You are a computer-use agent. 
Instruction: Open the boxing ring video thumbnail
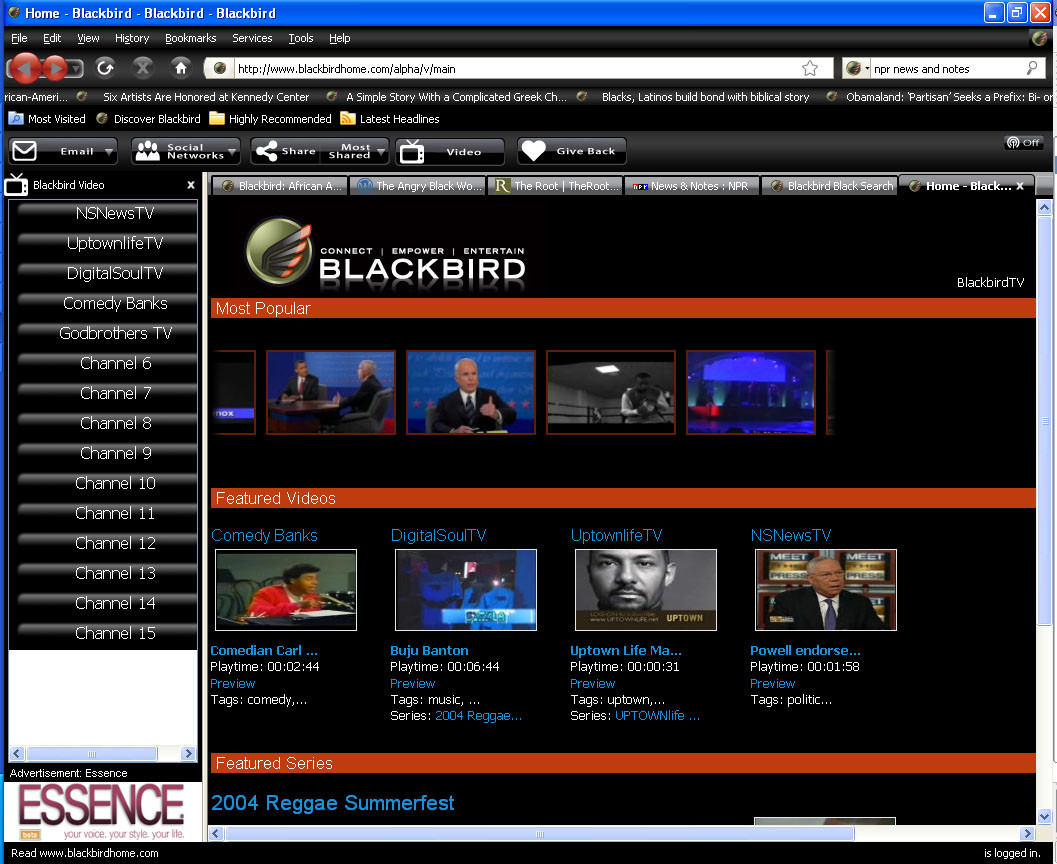tap(611, 392)
